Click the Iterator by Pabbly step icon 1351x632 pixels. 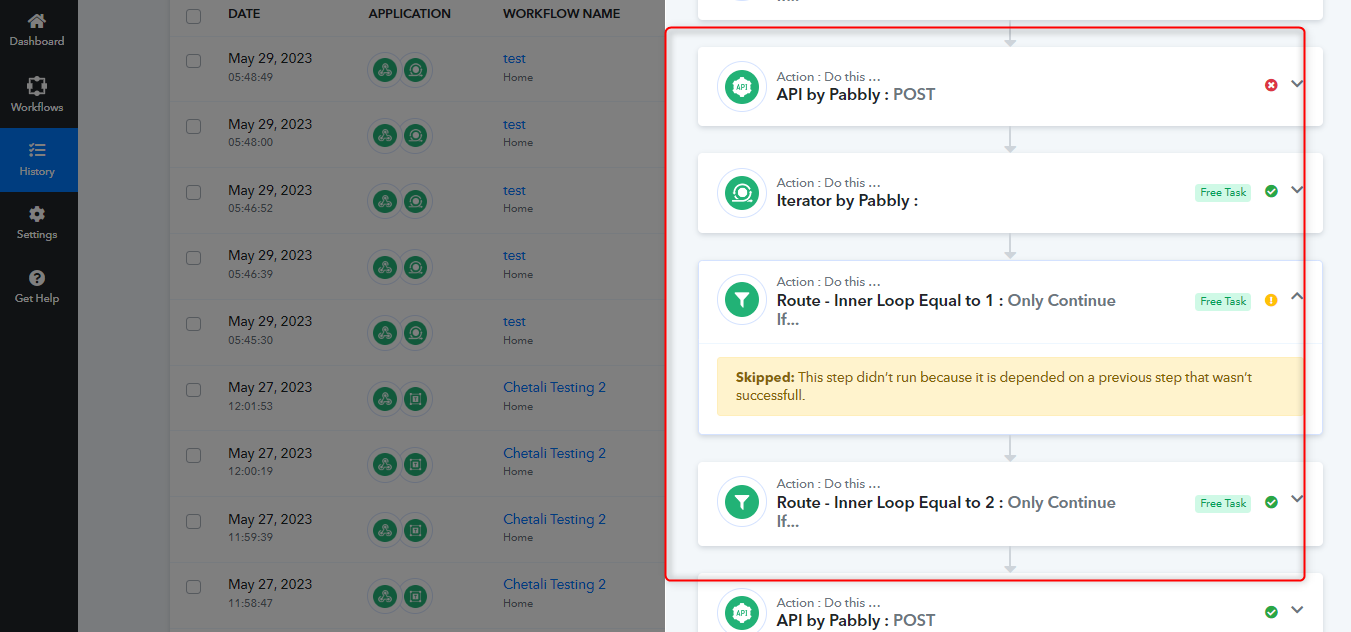pos(742,192)
